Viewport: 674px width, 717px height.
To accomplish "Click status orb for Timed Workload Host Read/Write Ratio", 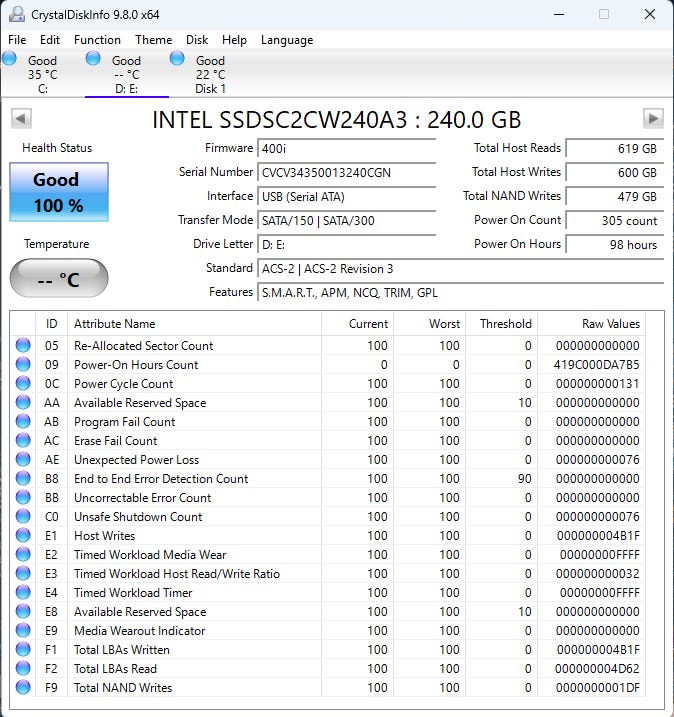I will point(23,573).
